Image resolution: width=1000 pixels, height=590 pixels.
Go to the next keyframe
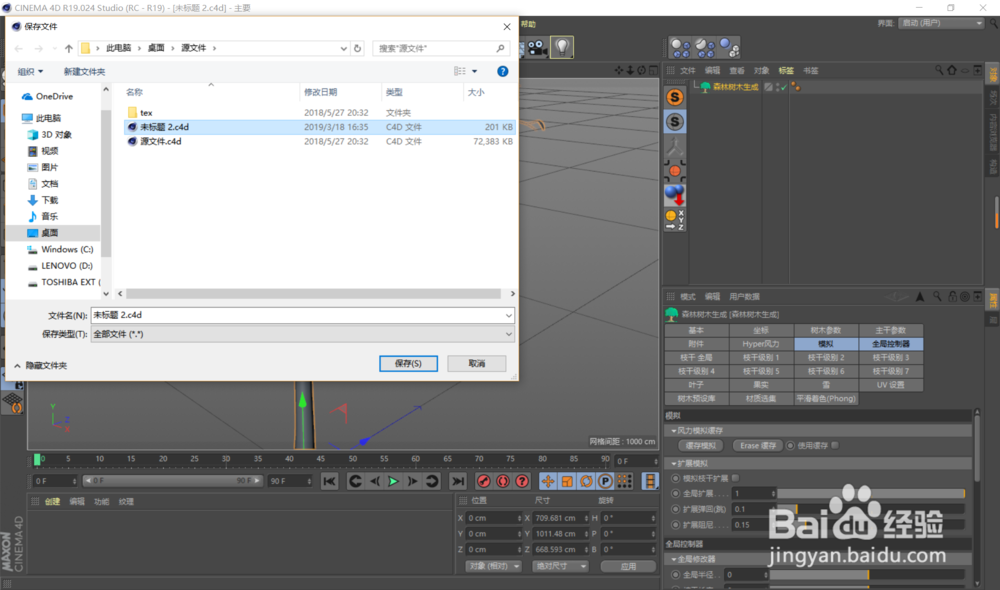pos(432,482)
